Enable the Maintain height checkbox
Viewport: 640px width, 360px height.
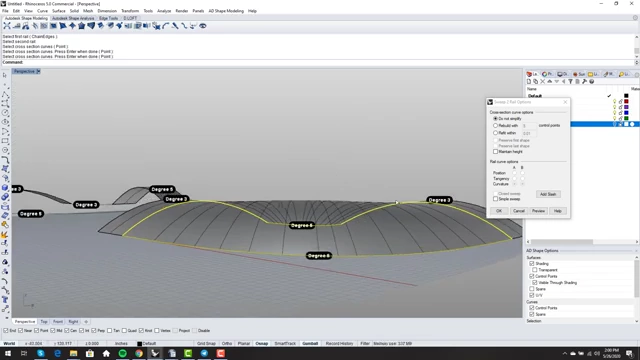pyautogui.click(x=496, y=151)
